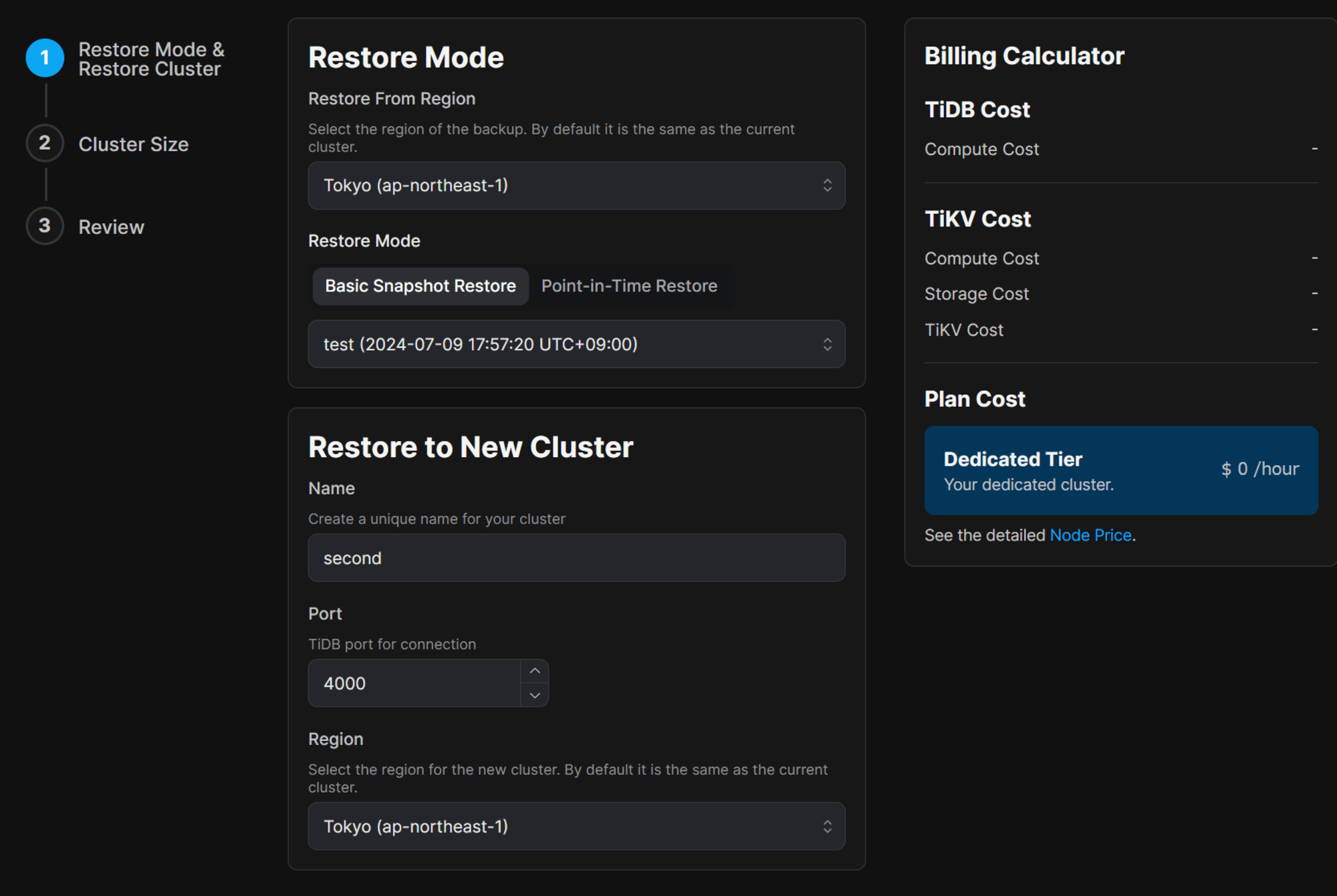1337x896 pixels.
Task: Decrement the port number stepper down
Action: pyautogui.click(x=534, y=694)
